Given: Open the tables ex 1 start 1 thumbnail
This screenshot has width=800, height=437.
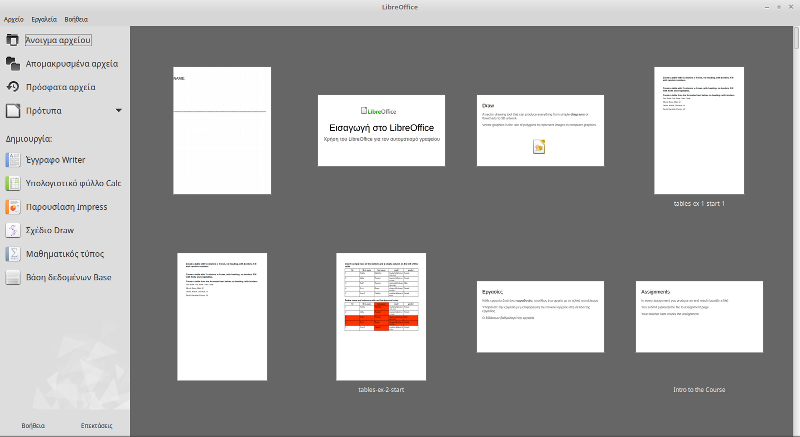Looking at the screenshot, I should [699, 131].
